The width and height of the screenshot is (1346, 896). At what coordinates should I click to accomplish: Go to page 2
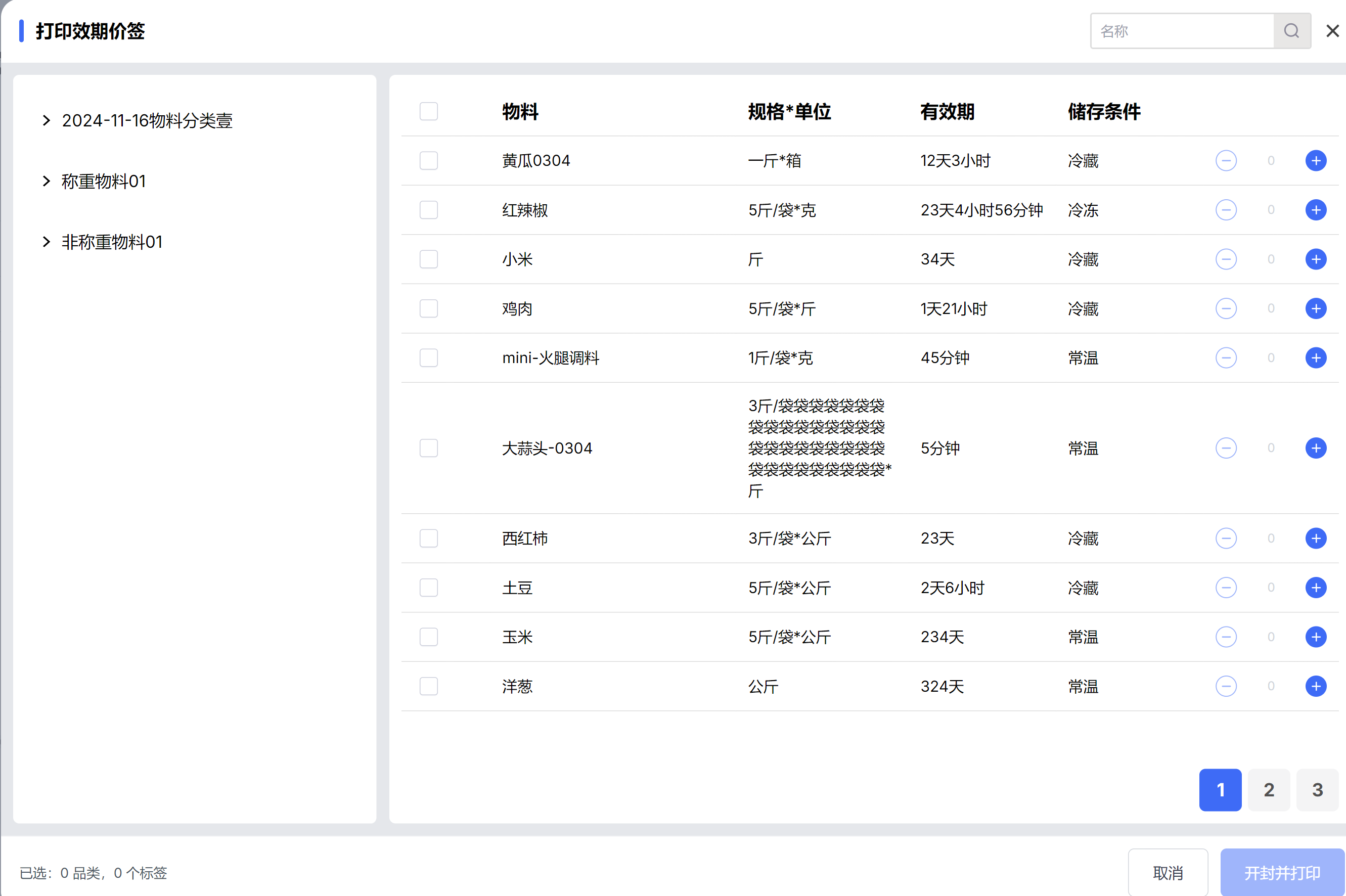click(x=1268, y=790)
